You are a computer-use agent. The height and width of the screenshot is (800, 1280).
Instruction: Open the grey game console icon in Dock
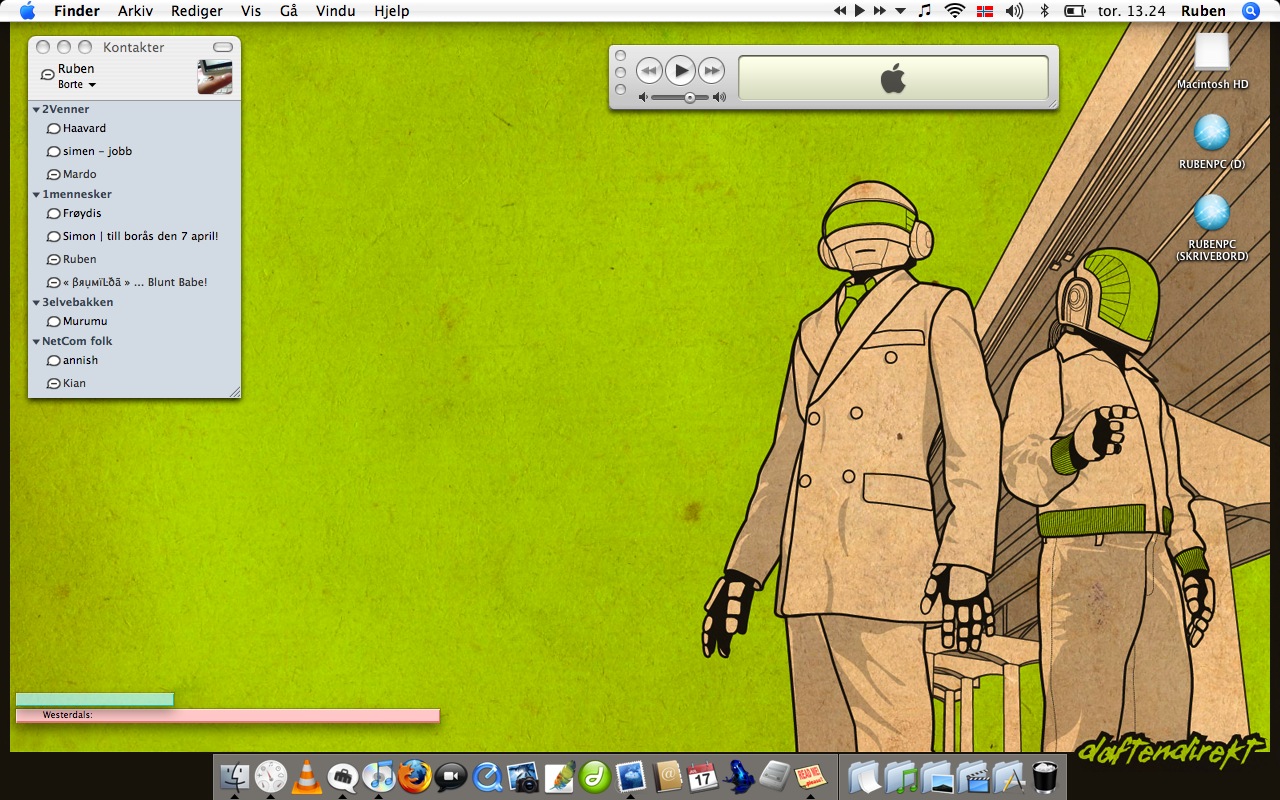tap(775, 776)
